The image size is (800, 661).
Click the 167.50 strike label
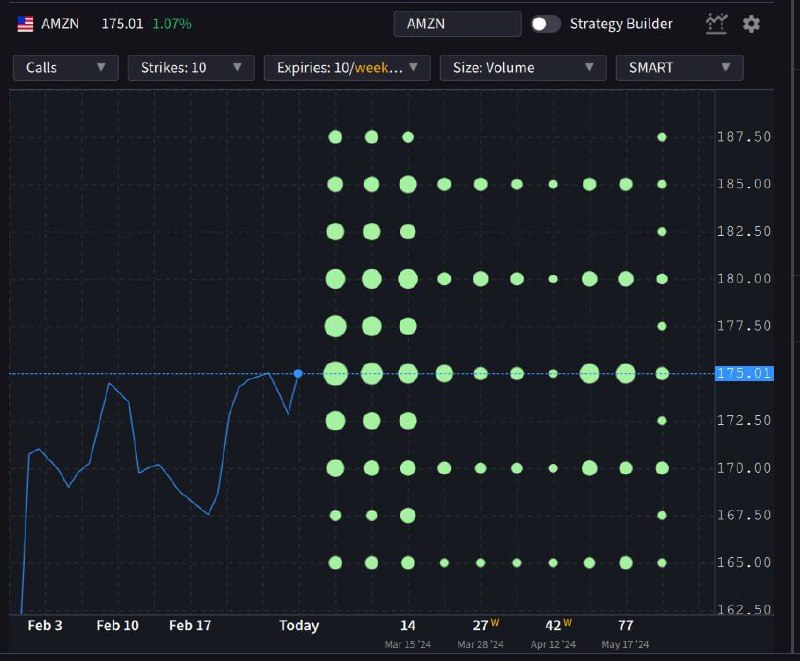tap(744, 515)
